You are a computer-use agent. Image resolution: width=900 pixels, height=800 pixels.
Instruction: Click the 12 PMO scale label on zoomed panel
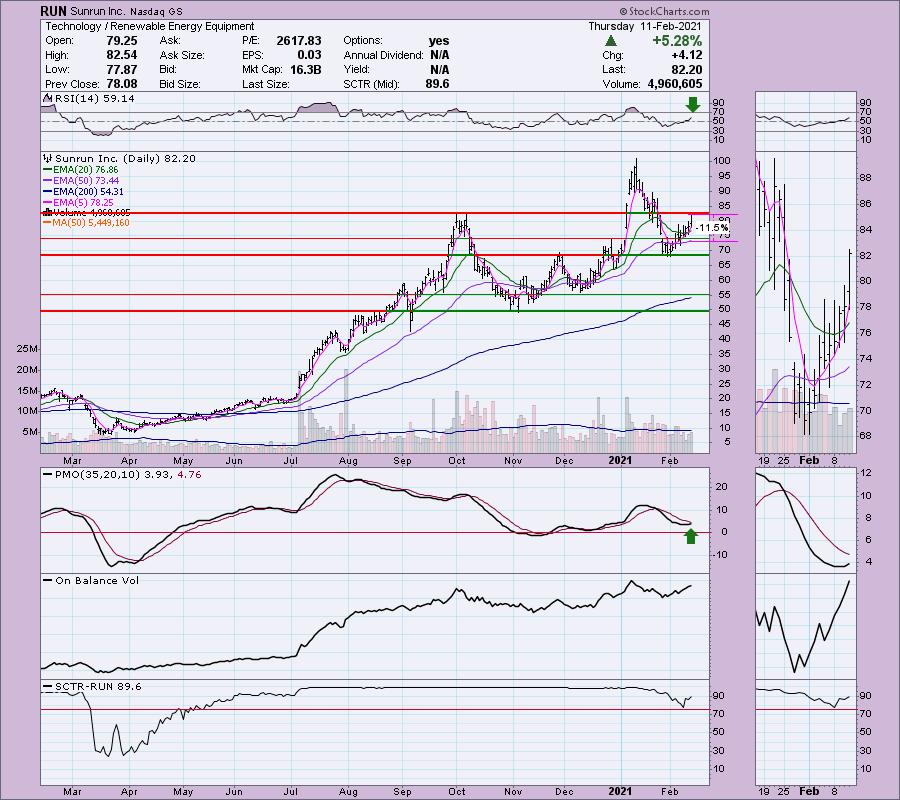click(867, 473)
